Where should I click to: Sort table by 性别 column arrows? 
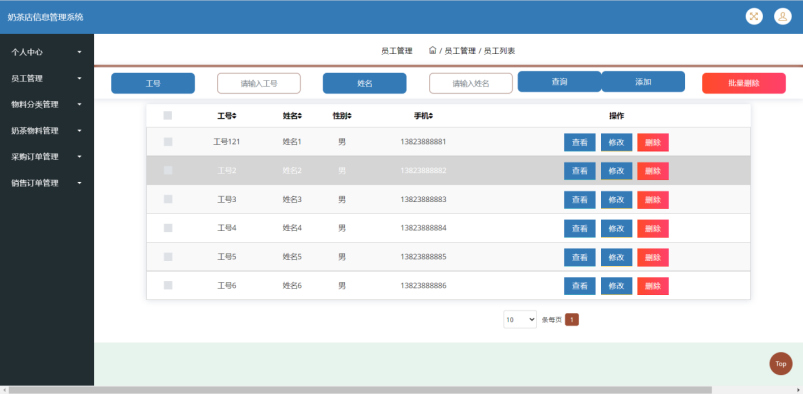tap(350, 116)
